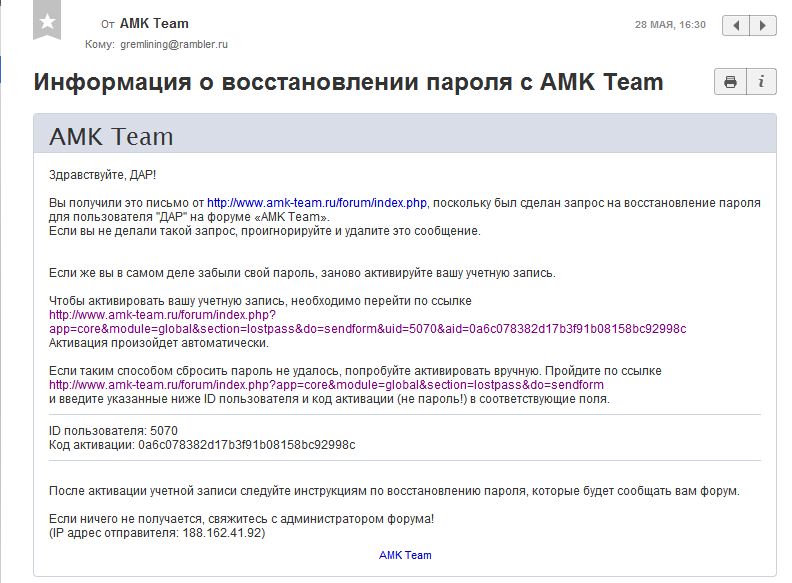Viewport: 792px width, 583px height.
Task: Click the AMK Team banner title
Action: point(111,136)
